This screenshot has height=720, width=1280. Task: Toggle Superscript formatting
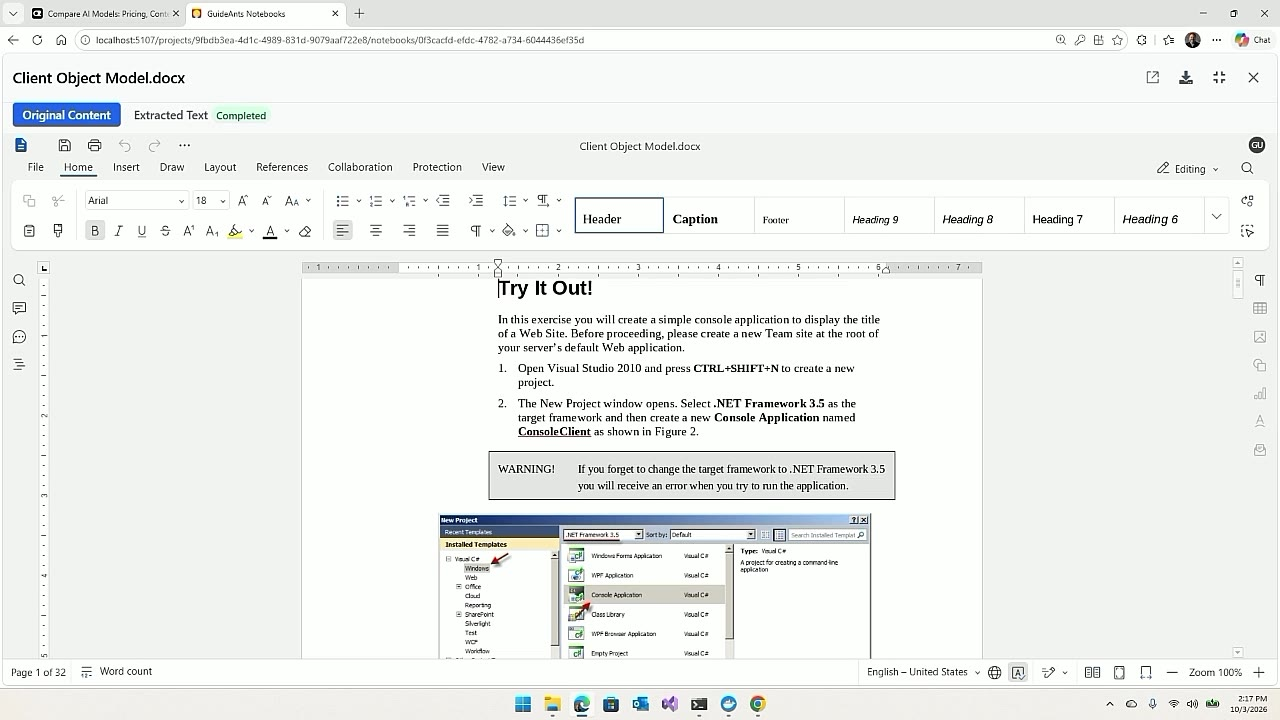coord(188,231)
